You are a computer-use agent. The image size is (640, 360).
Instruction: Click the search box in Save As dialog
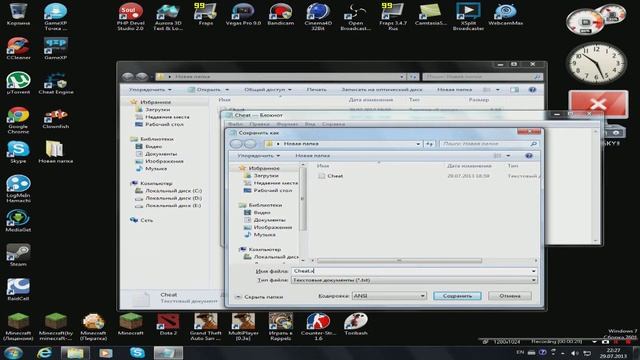tap(490, 144)
